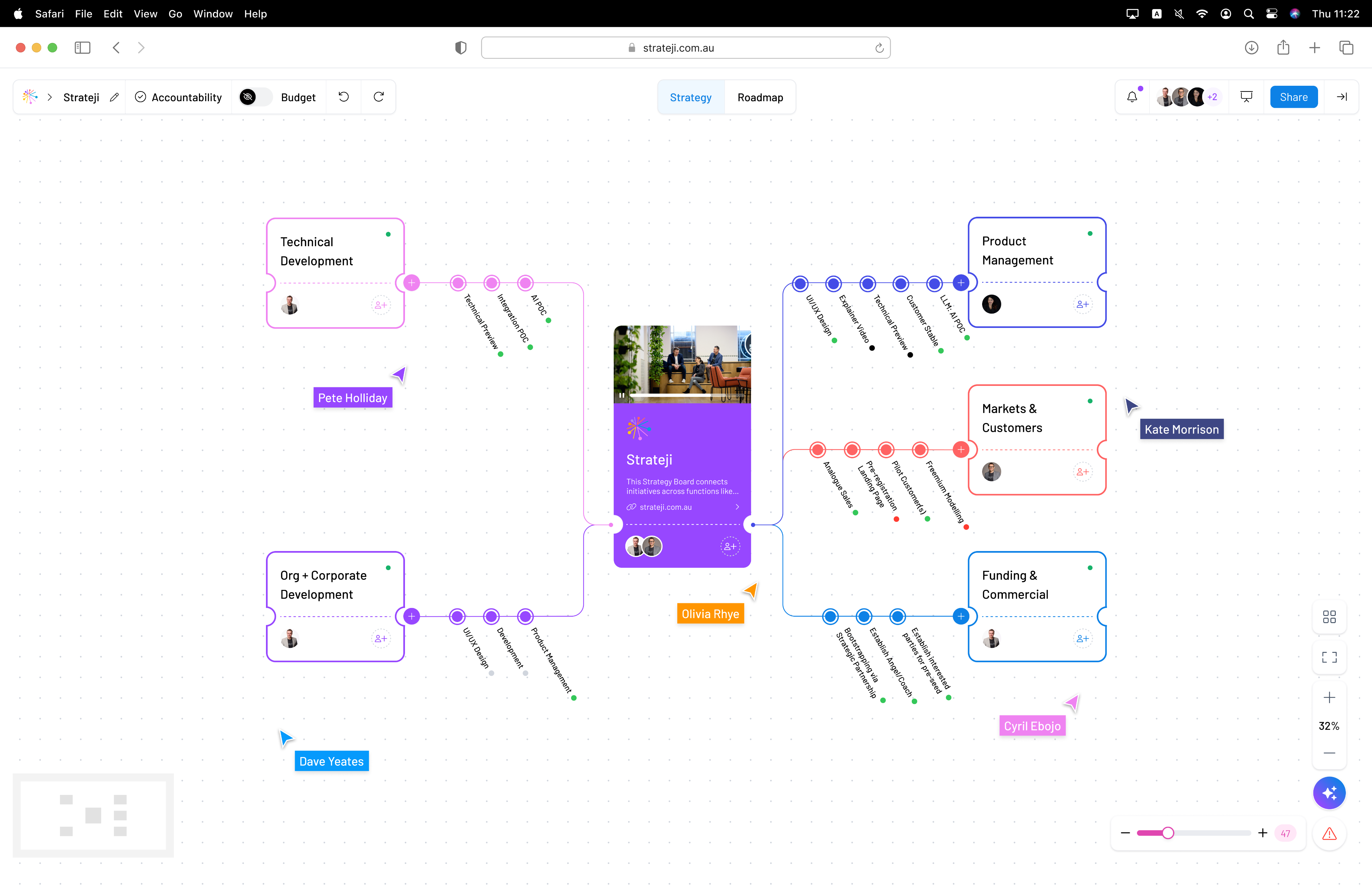The image size is (1372, 887).
Task: Open the Safari Window menu
Action: (213, 14)
